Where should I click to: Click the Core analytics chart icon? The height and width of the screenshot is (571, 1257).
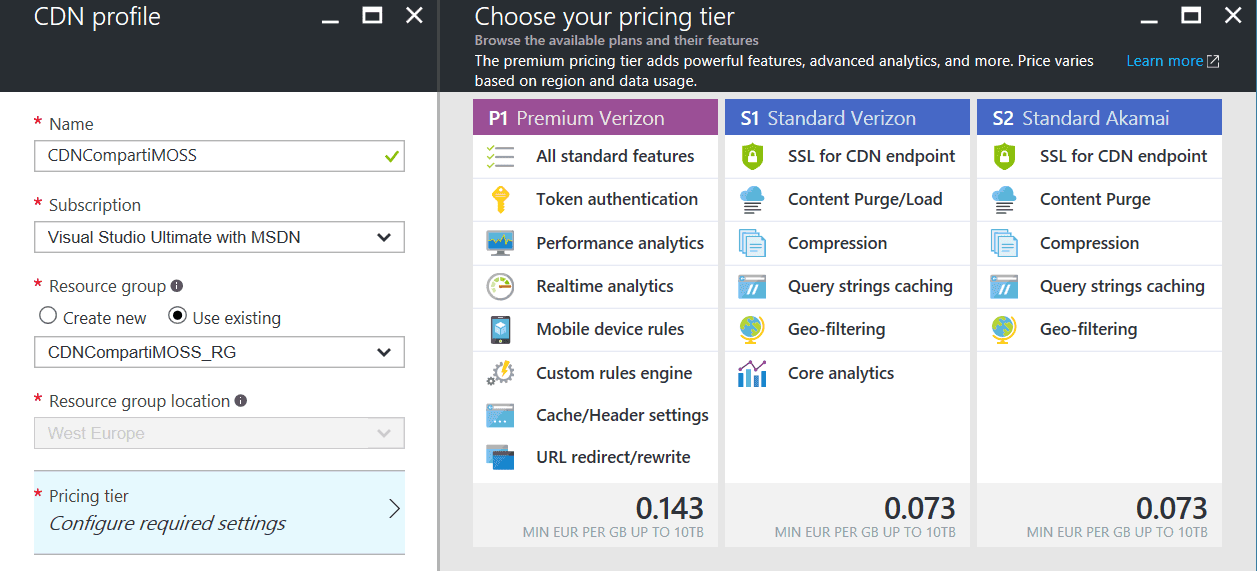[x=752, y=373]
